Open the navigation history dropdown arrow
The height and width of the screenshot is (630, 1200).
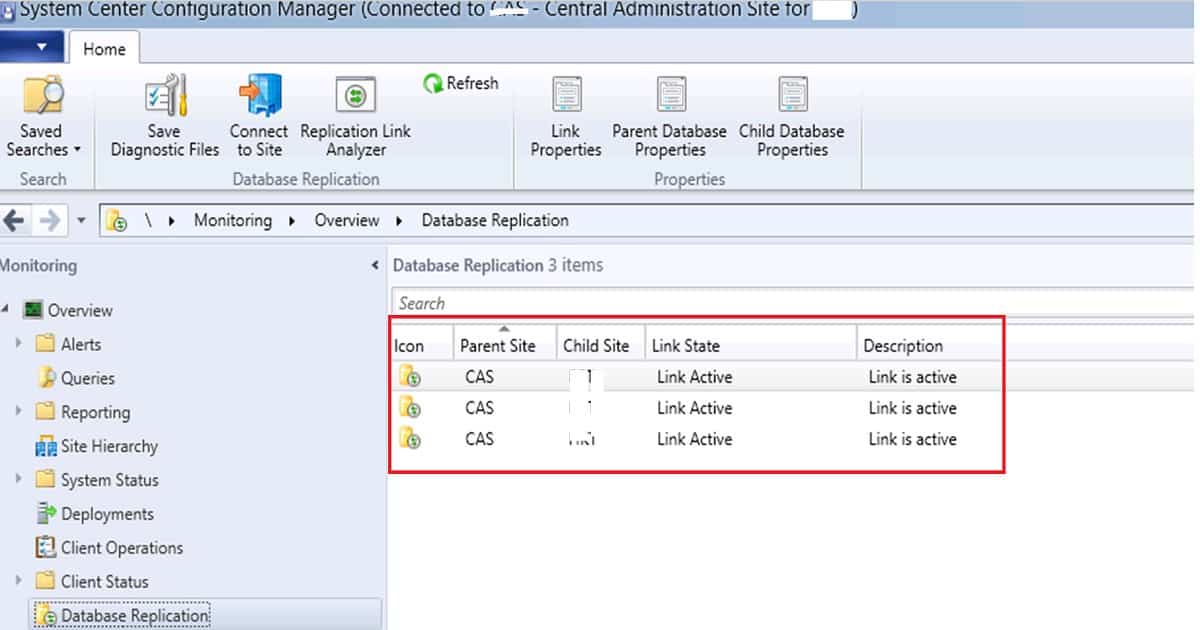coord(80,221)
